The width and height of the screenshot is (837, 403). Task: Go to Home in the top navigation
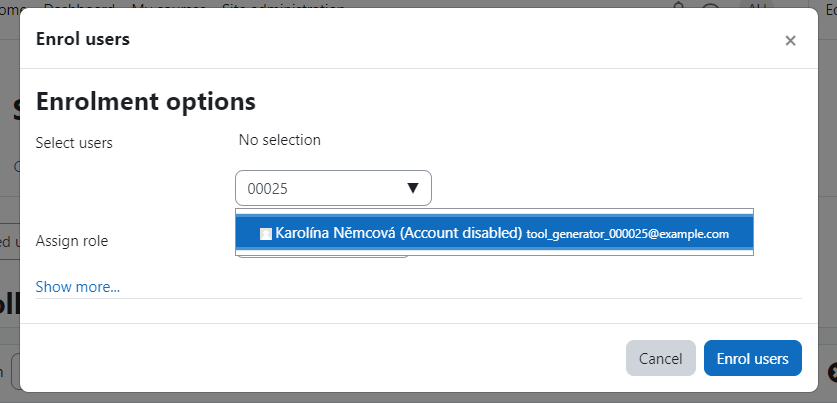pyautogui.click(x=13, y=6)
